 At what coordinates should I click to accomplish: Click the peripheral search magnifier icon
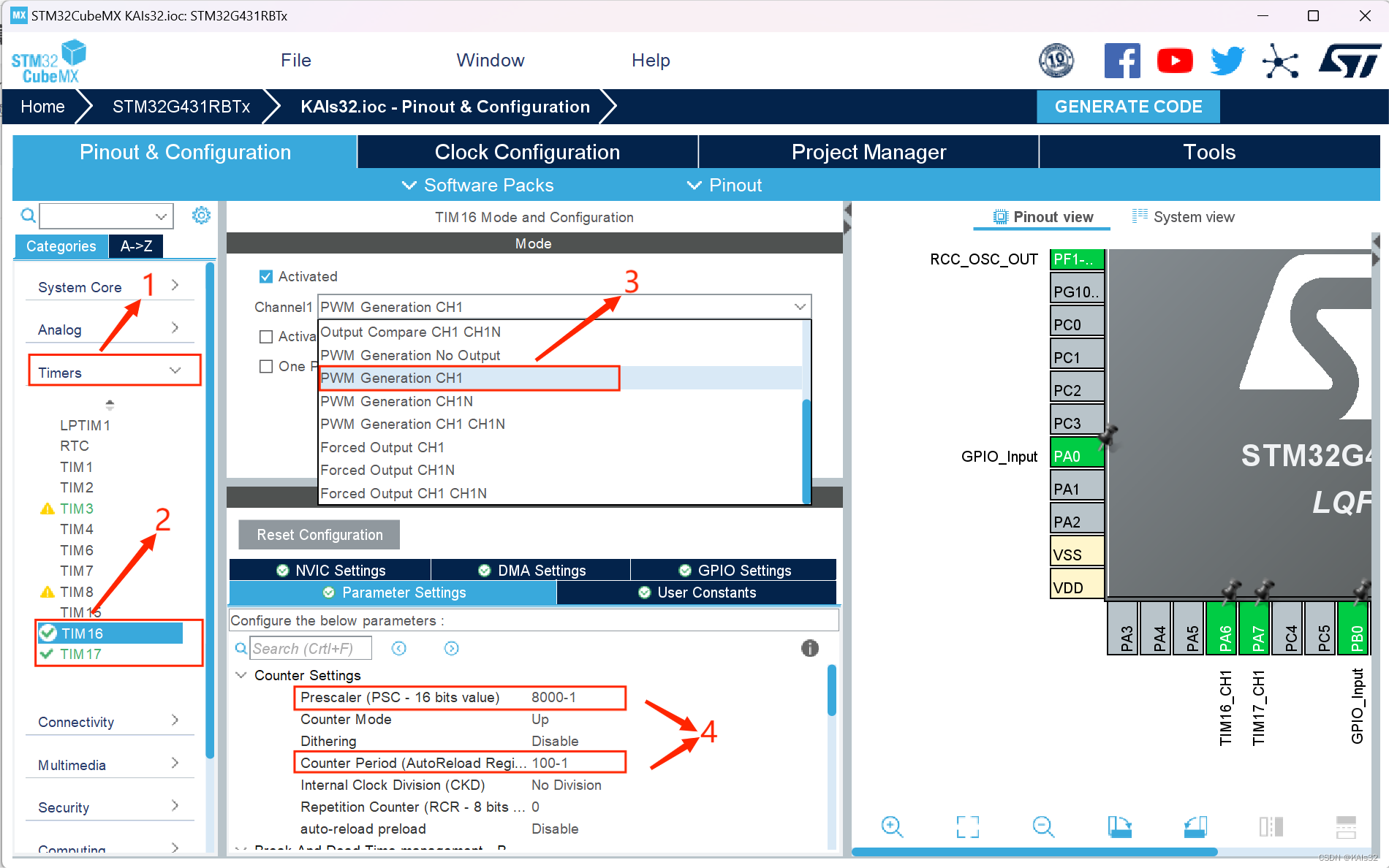click(x=28, y=216)
